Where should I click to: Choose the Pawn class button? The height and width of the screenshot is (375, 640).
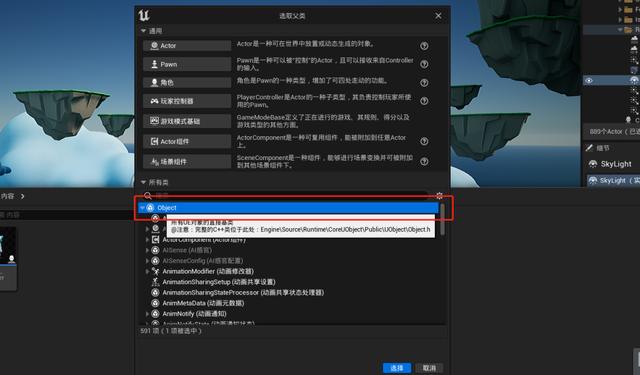(x=187, y=64)
